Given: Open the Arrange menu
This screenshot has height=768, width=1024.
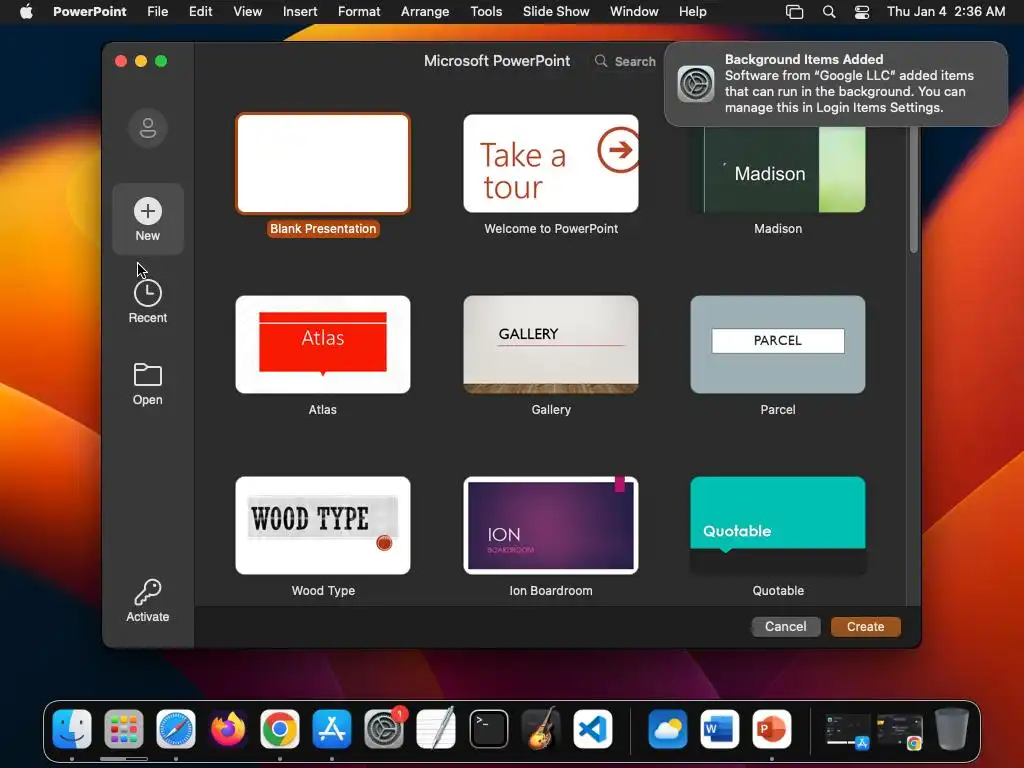Looking at the screenshot, I should point(425,12).
